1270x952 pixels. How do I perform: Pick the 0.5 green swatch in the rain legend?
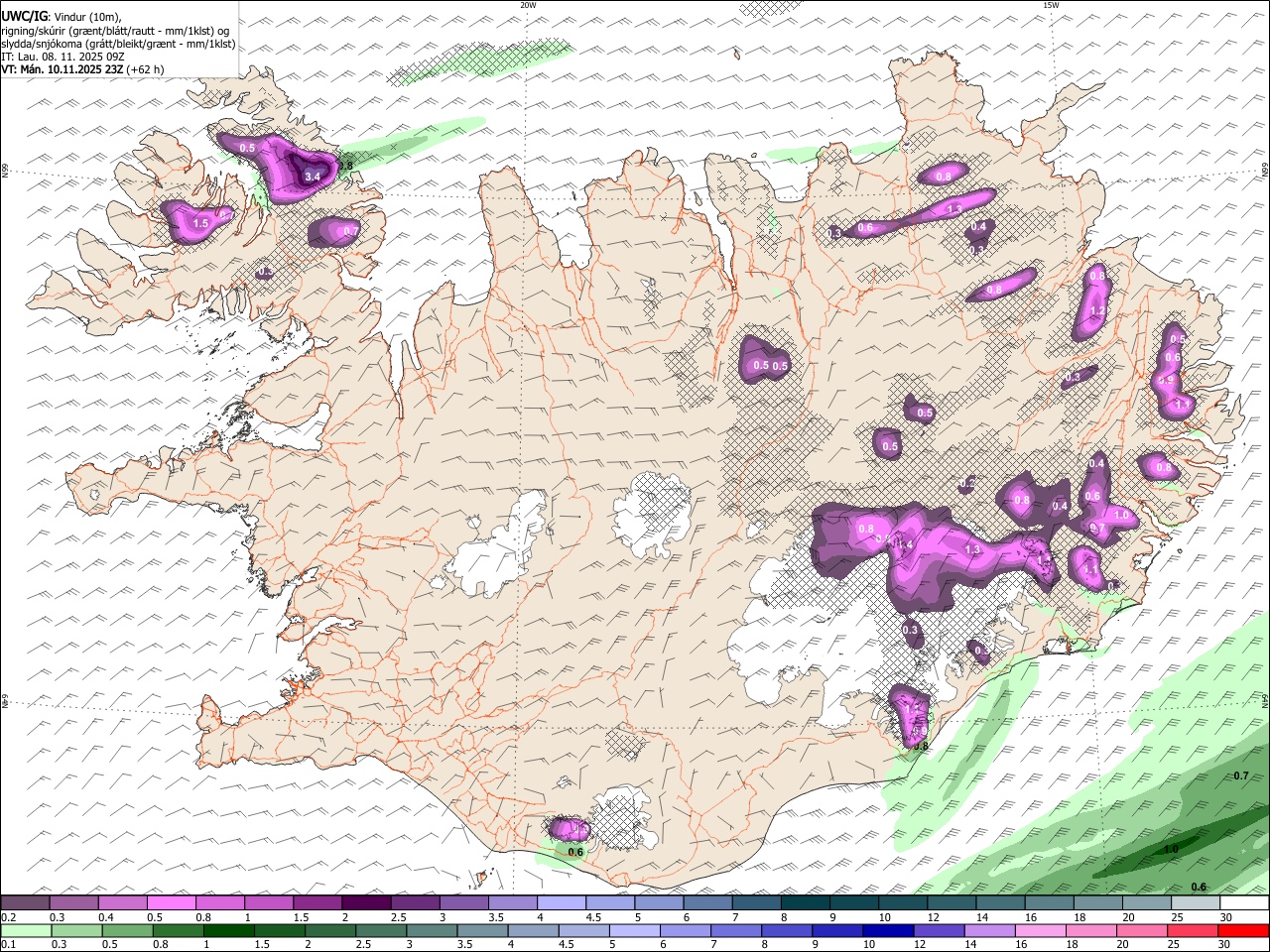[x=127, y=930]
